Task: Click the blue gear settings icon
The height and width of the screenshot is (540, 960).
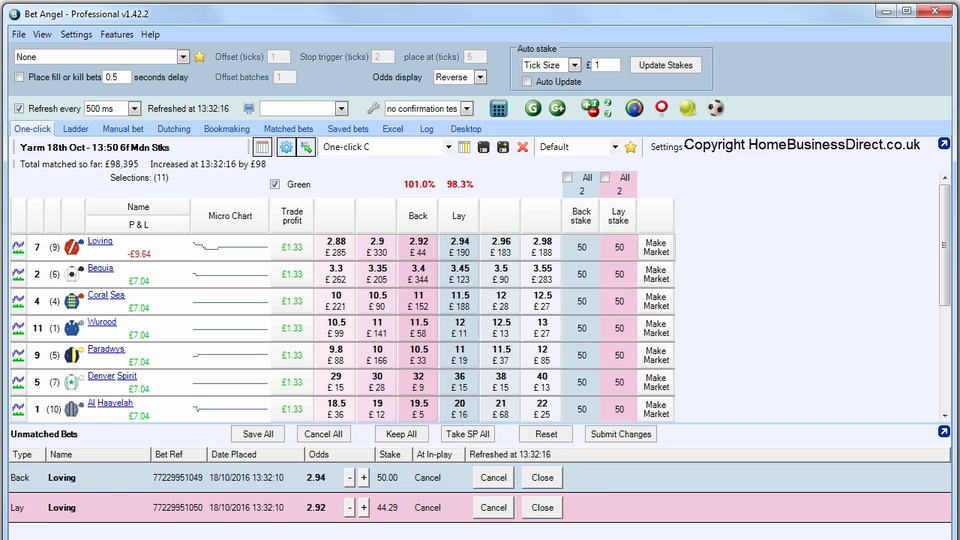Action: pyautogui.click(x=286, y=147)
